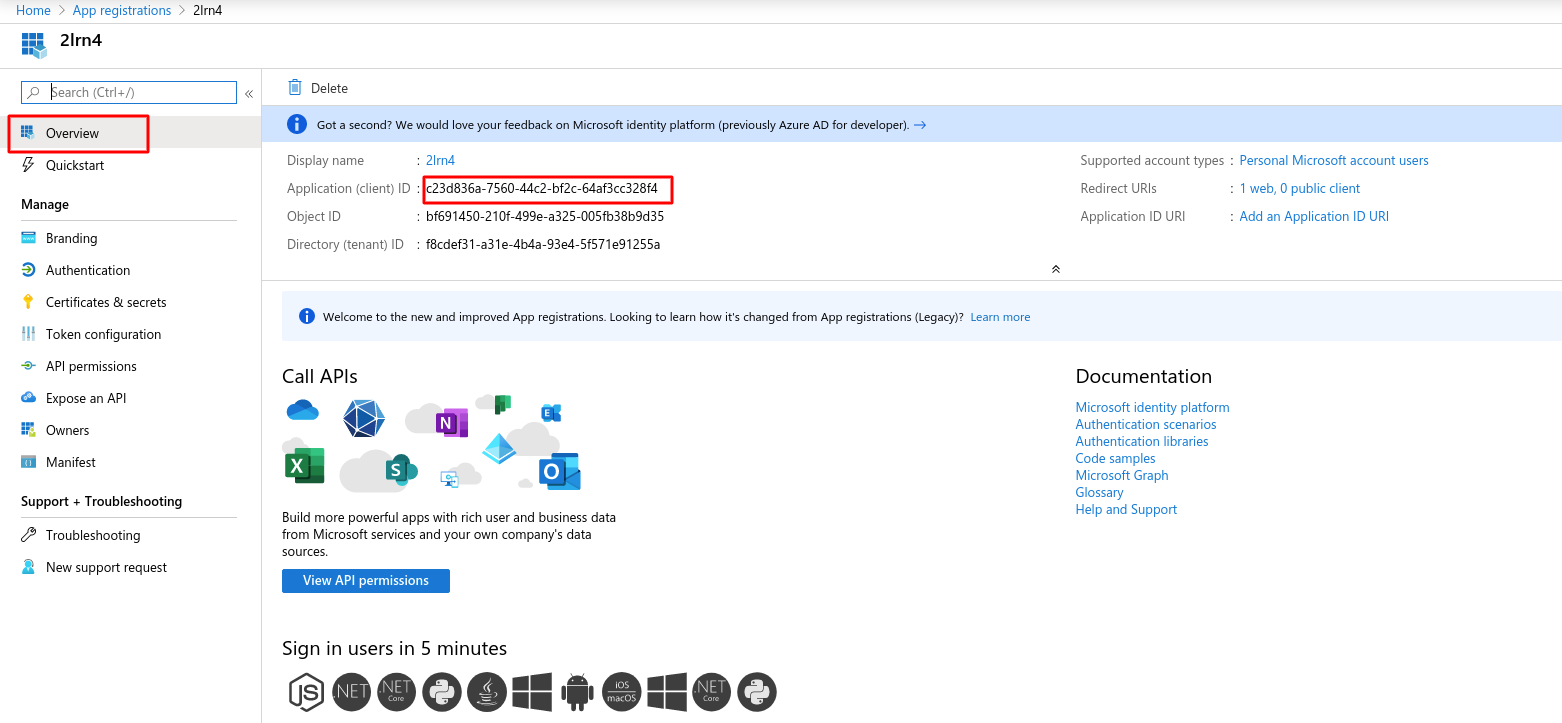Screen dimensions: 1562x723
Task: Collapse the sidebar with double chevron
Action: pyautogui.click(x=249, y=94)
